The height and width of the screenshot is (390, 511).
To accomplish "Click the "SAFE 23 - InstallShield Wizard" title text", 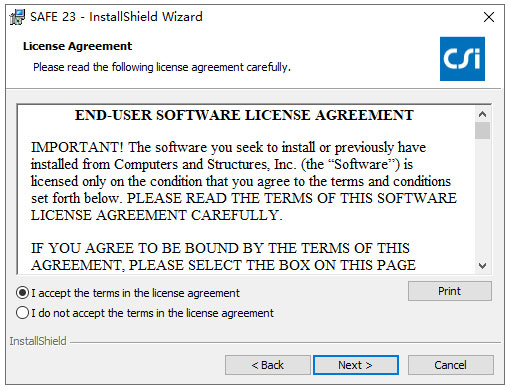I will tap(116, 17).
